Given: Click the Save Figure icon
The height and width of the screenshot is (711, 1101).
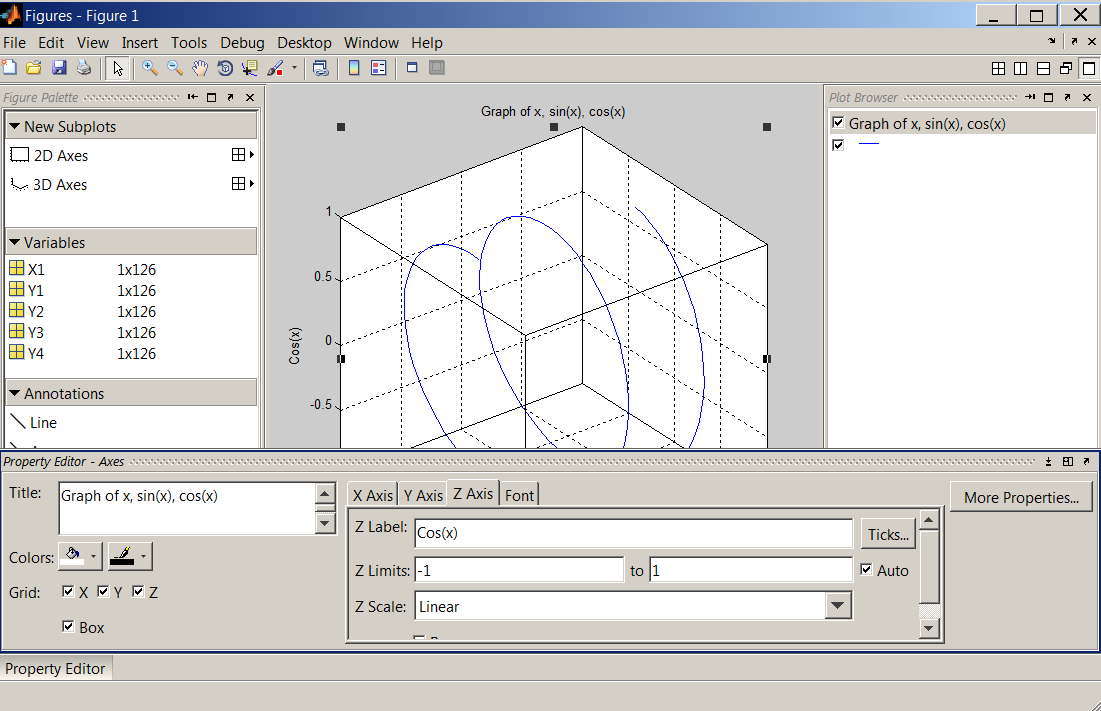Looking at the screenshot, I should tap(59, 68).
